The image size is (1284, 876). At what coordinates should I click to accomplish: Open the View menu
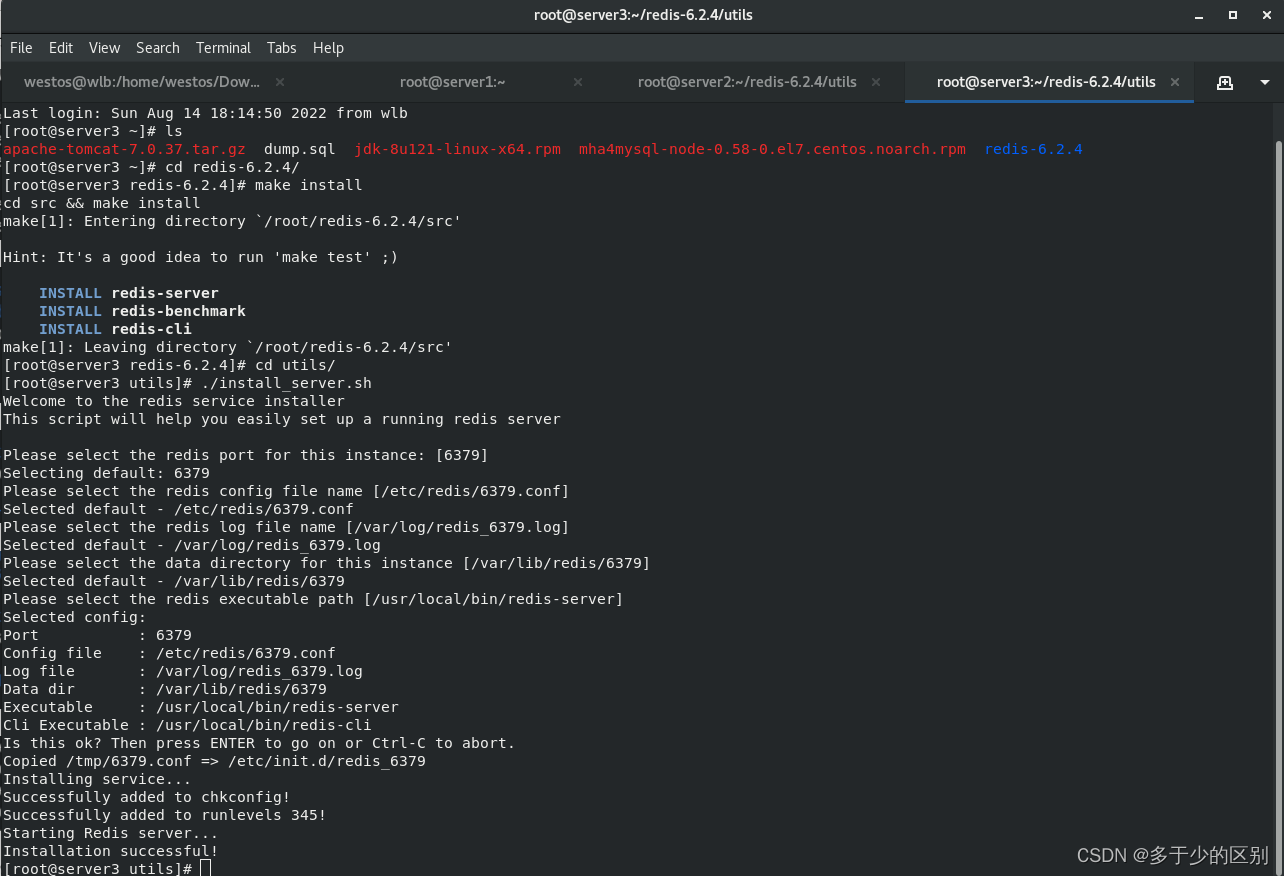[104, 48]
